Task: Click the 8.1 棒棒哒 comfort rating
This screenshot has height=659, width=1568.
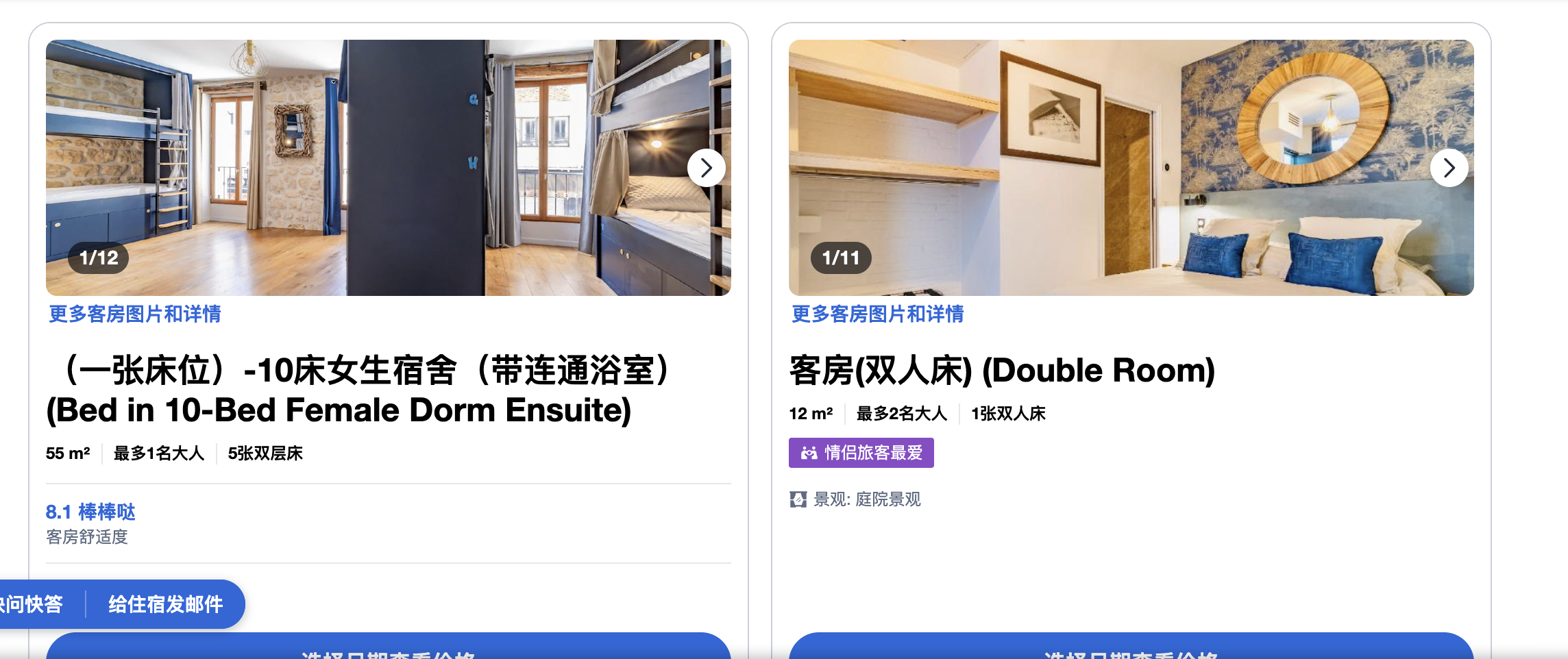Action: click(x=90, y=512)
